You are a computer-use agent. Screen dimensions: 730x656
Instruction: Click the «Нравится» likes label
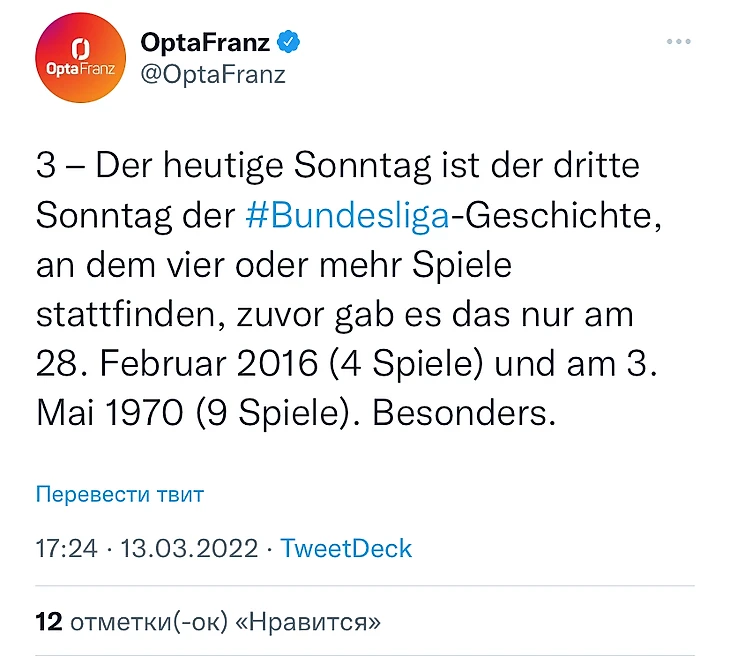[x=307, y=622]
